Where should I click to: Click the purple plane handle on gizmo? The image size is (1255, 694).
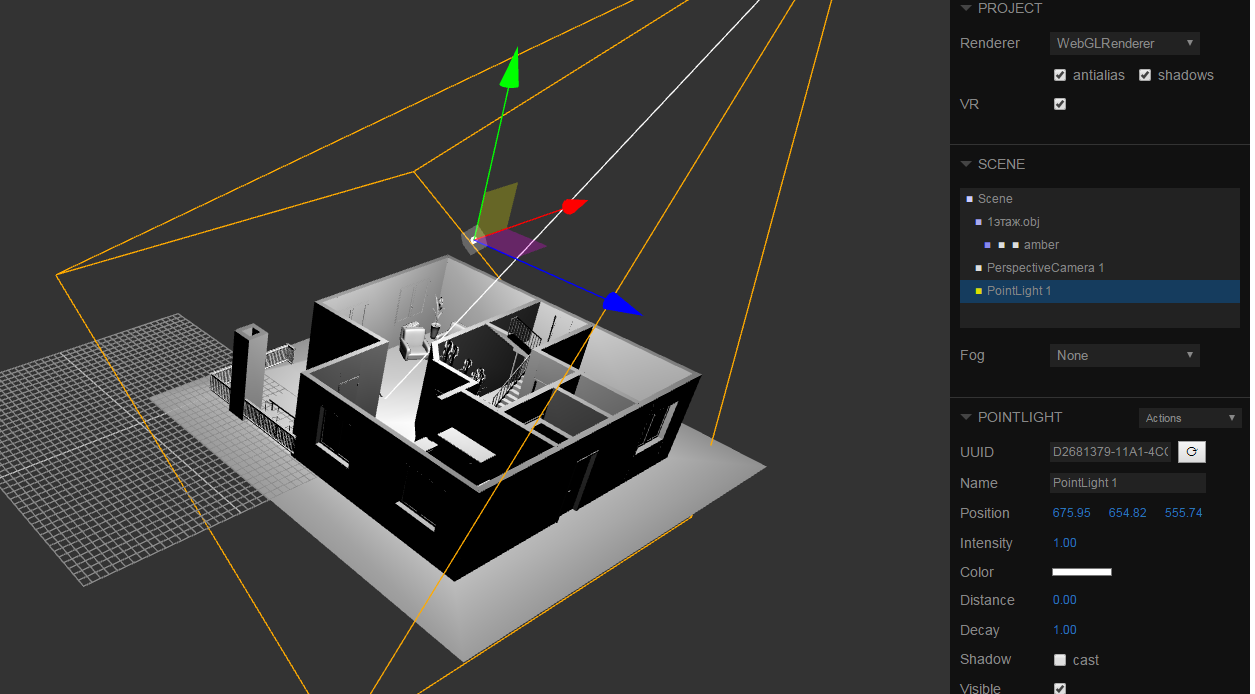click(518, 242)
